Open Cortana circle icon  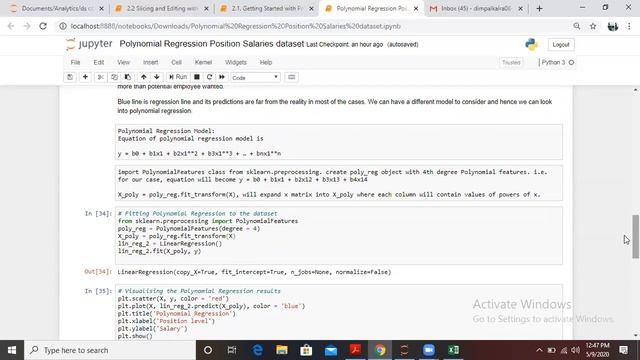click(x=208, y=350)
